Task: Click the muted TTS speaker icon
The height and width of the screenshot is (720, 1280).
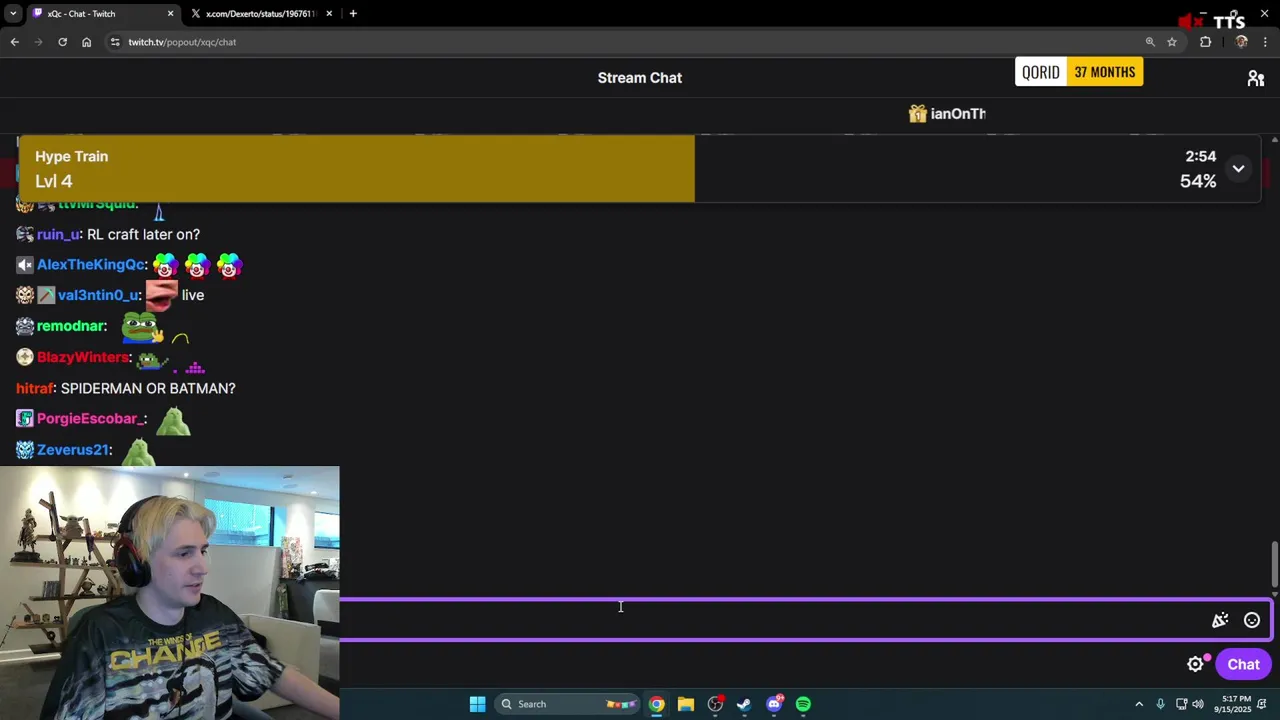Action: (1190, 21)
